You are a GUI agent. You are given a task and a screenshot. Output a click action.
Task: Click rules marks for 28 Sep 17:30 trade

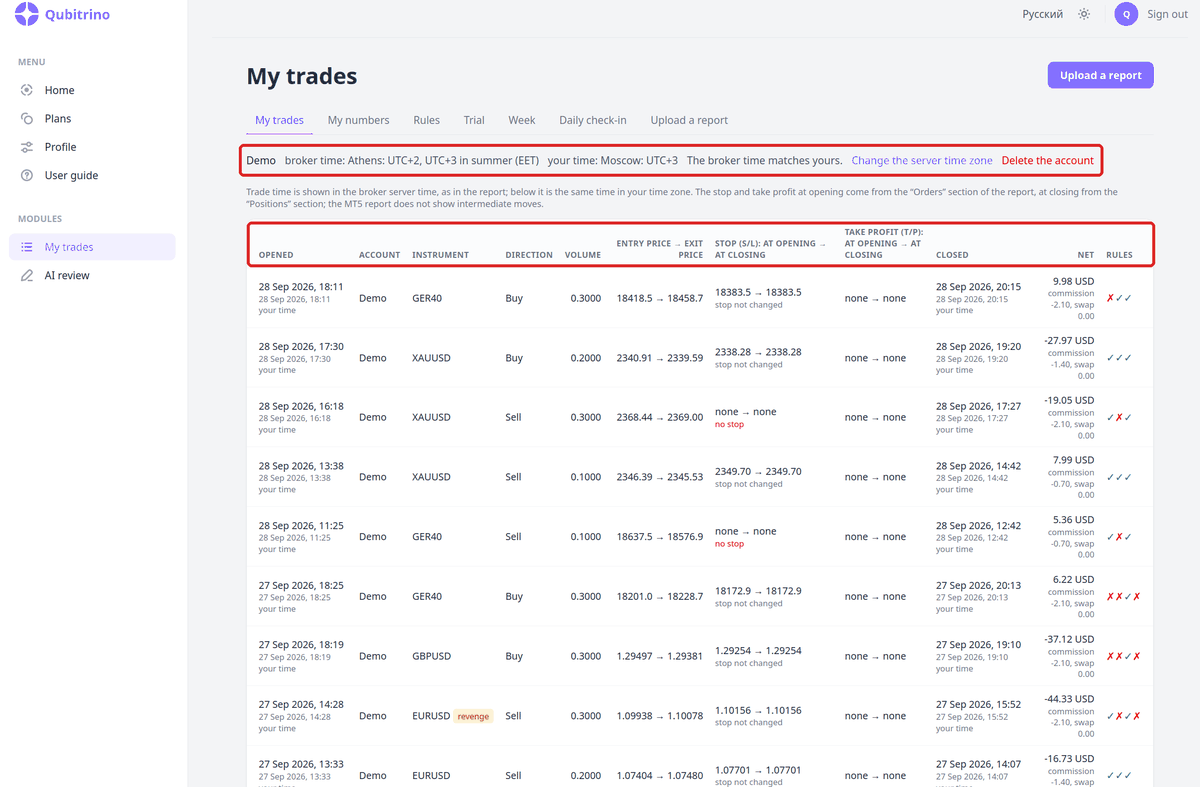click(x=1119, y=358)
